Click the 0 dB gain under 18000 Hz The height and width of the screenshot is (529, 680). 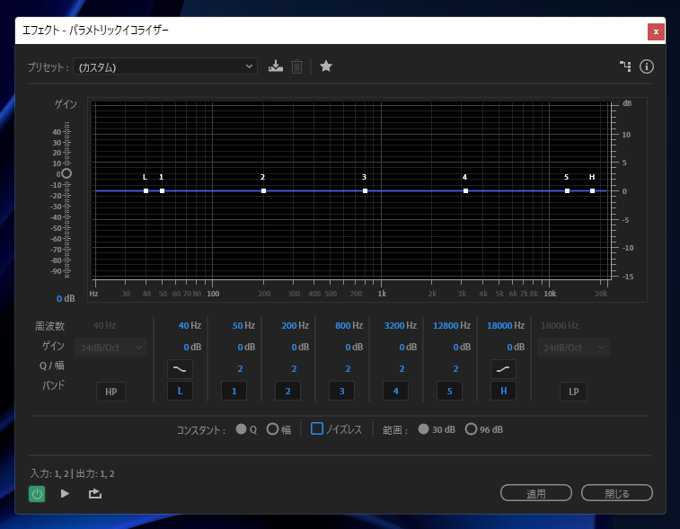(516, 347)
